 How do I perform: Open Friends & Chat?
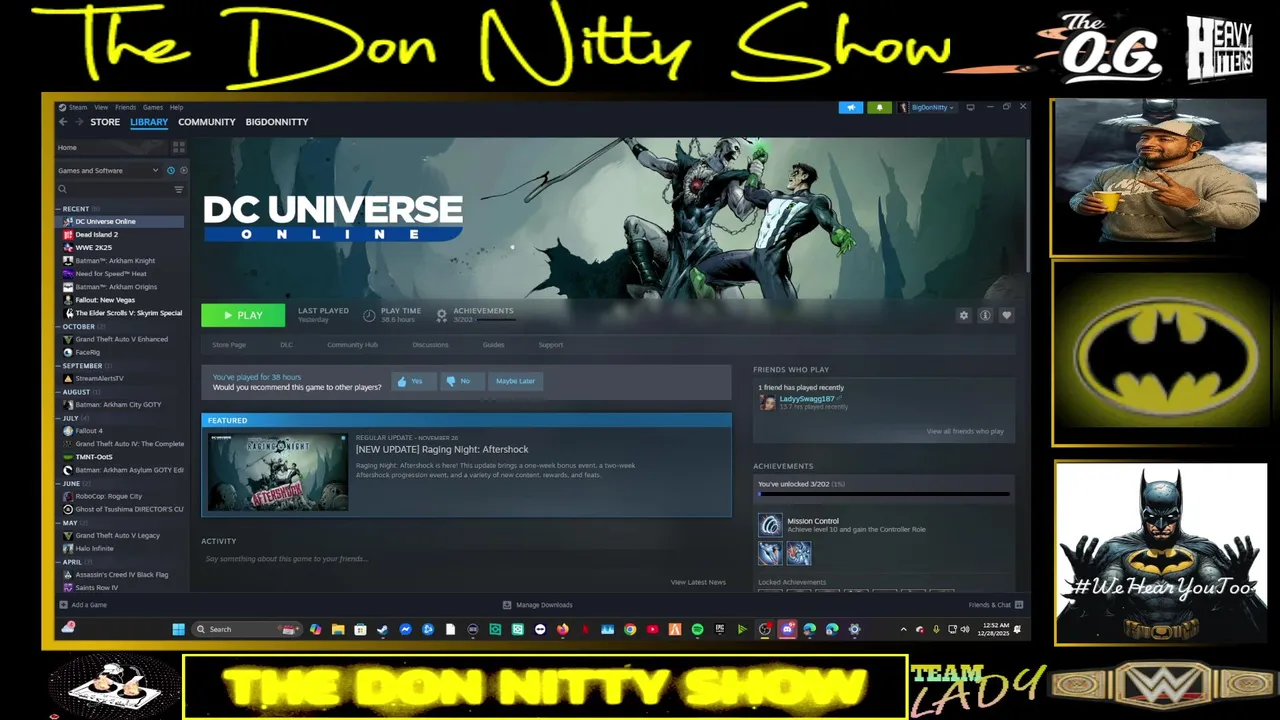[996, 605]
